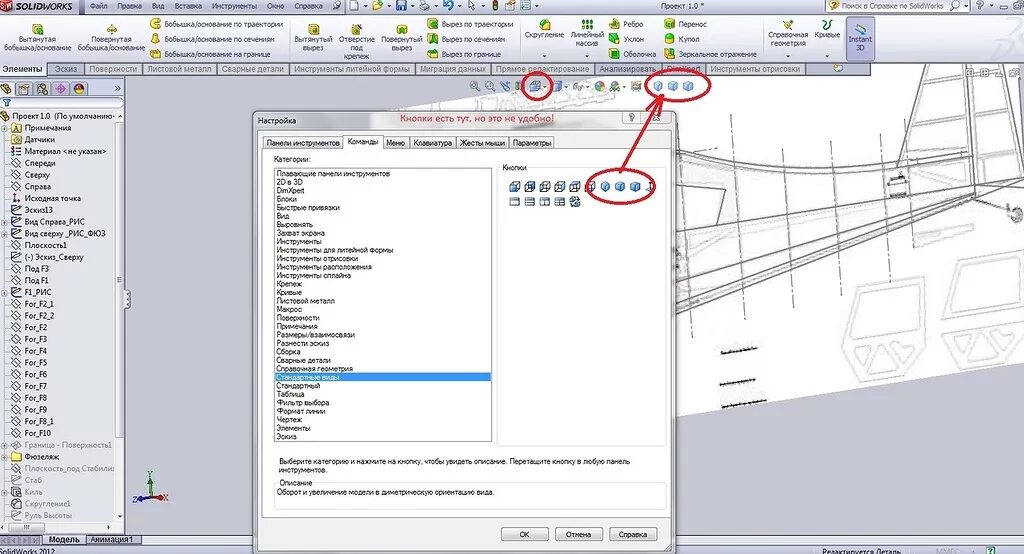The image size is (1024, 554).
Task: Select Вырез по сечениям tool
Action: tap(466, 39)
